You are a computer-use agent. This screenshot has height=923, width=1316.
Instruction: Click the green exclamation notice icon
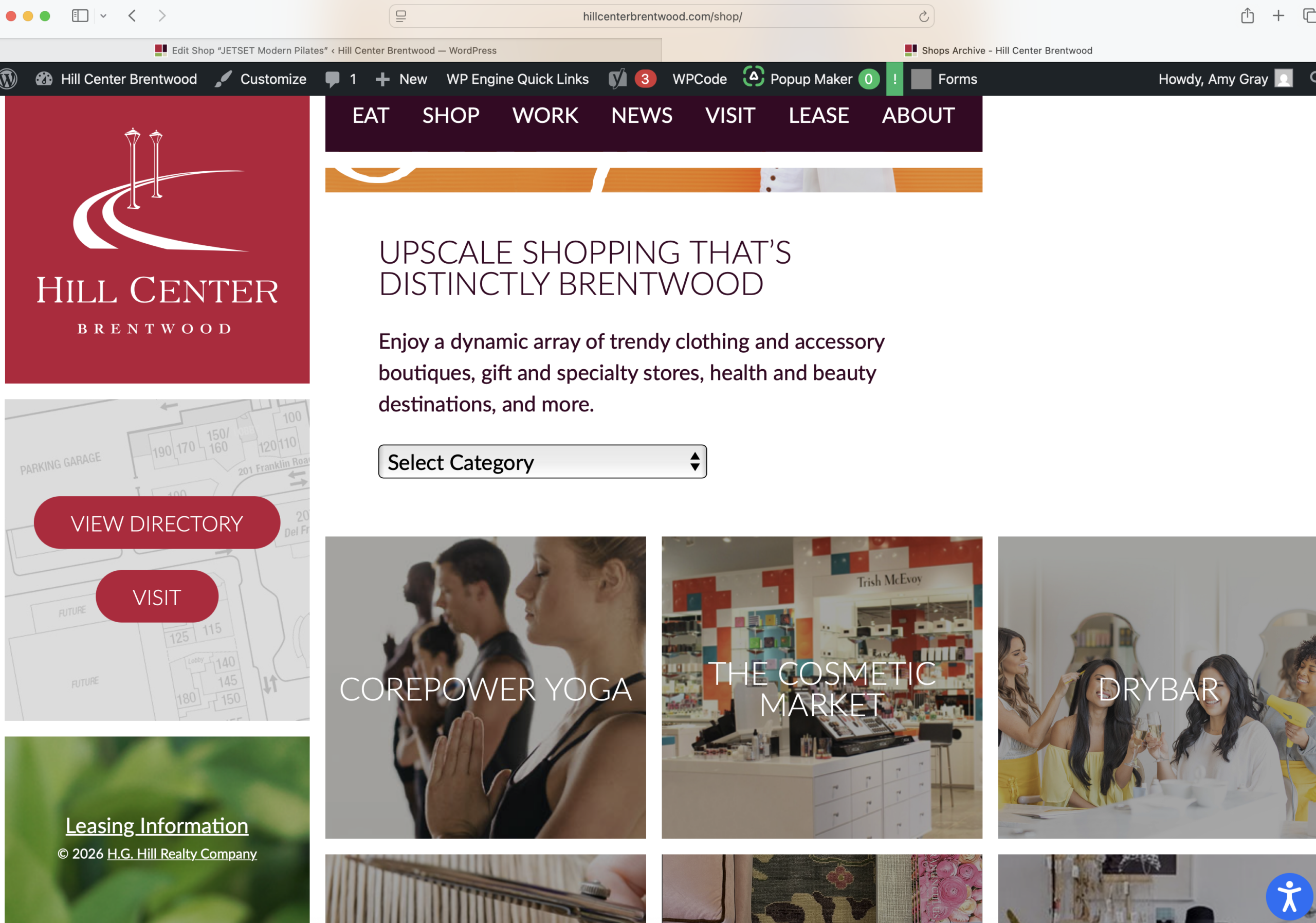(894, 79)
